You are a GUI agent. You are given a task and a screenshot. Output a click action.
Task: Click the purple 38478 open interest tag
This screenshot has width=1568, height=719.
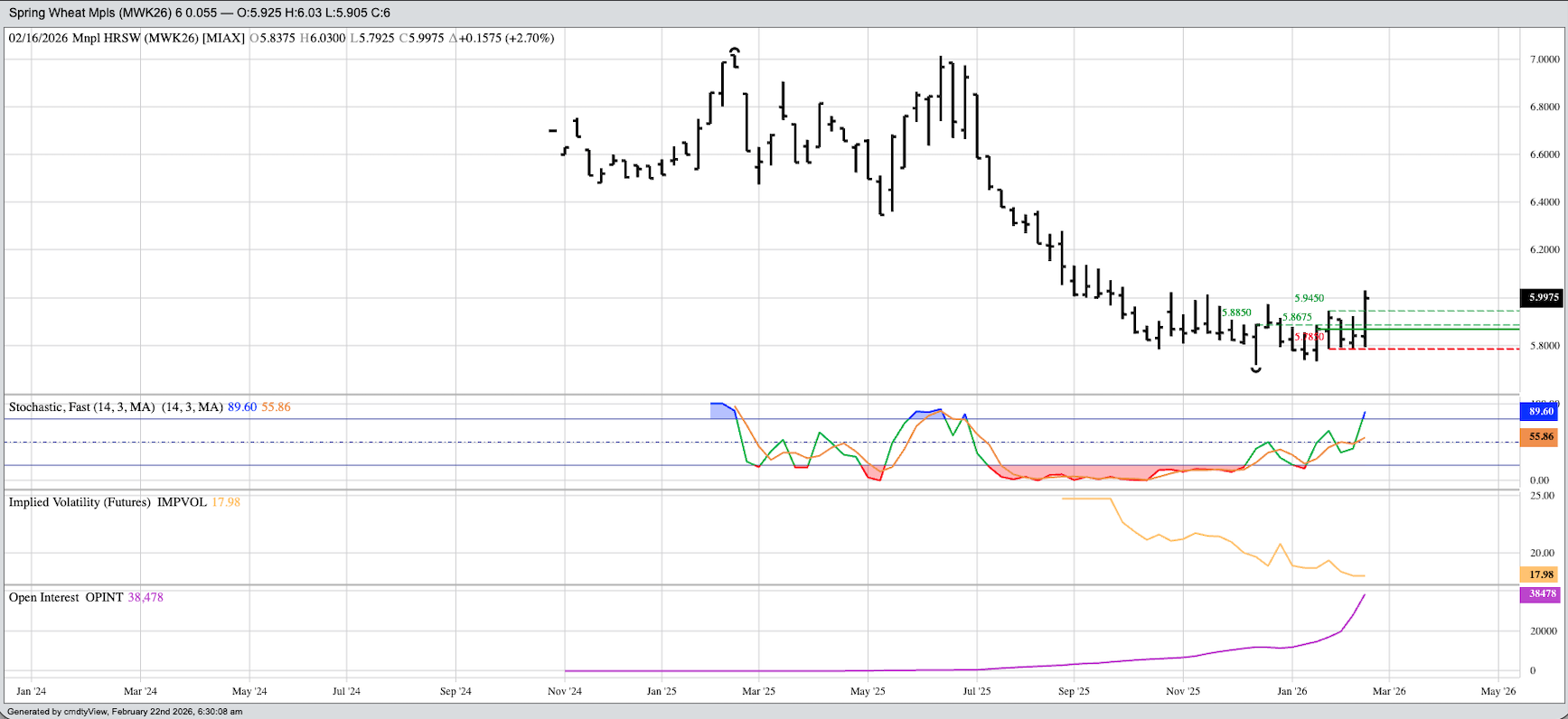[1541, 594]
